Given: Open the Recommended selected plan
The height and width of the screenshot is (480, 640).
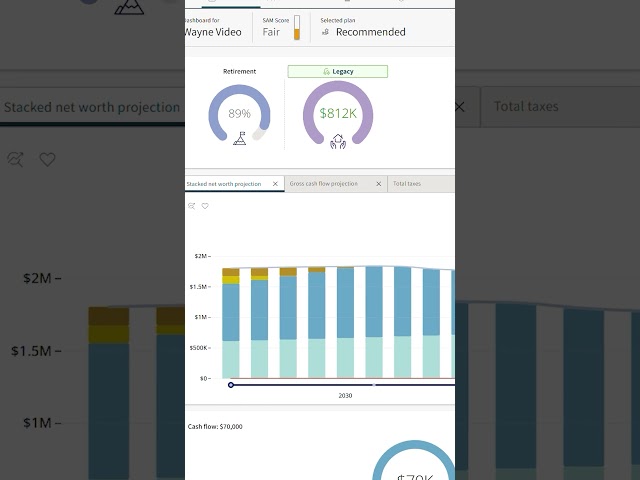Looking at the screenshot, I should (371, 32).
